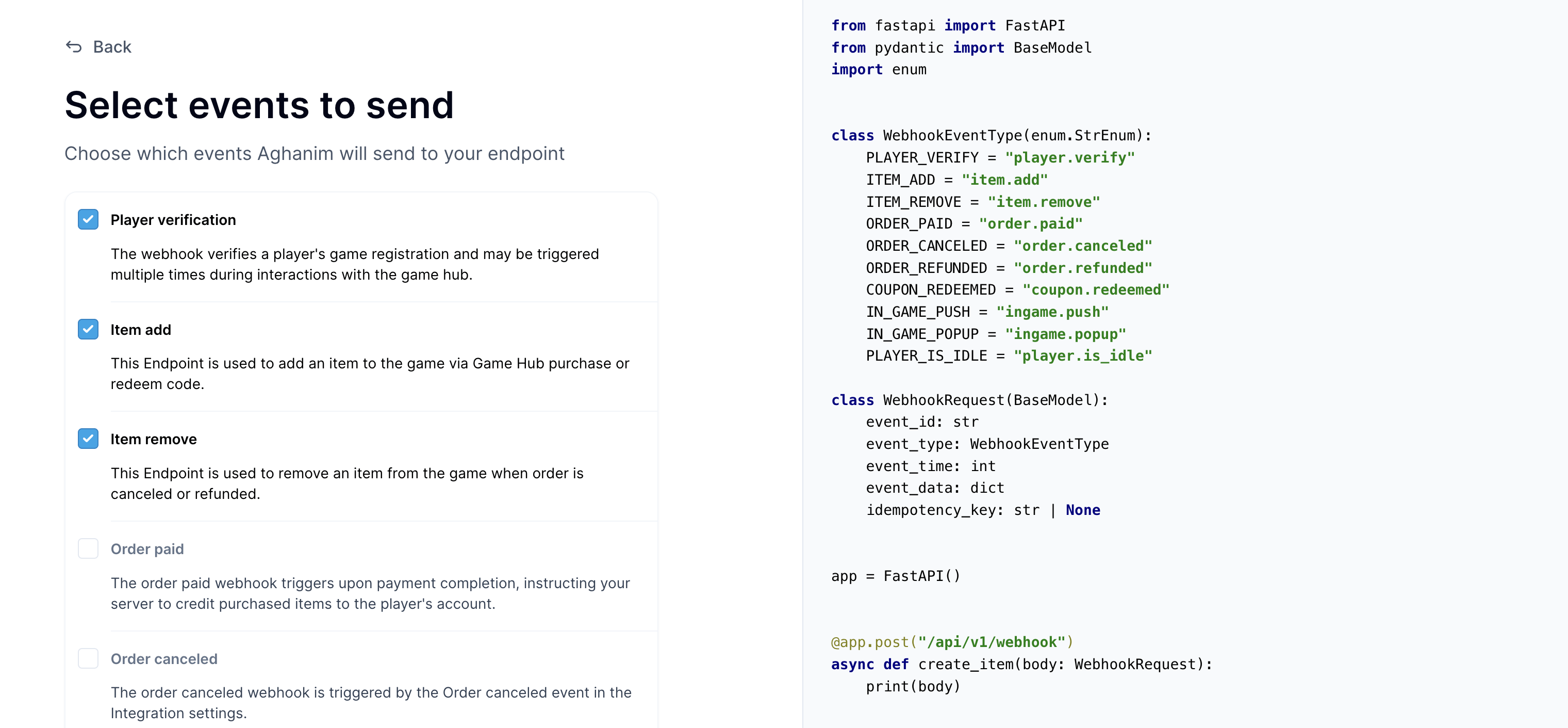This screenshot has height=728, width=1568.
Task: Click the 'import enum' statement
Action: click(x=878, y=70)
